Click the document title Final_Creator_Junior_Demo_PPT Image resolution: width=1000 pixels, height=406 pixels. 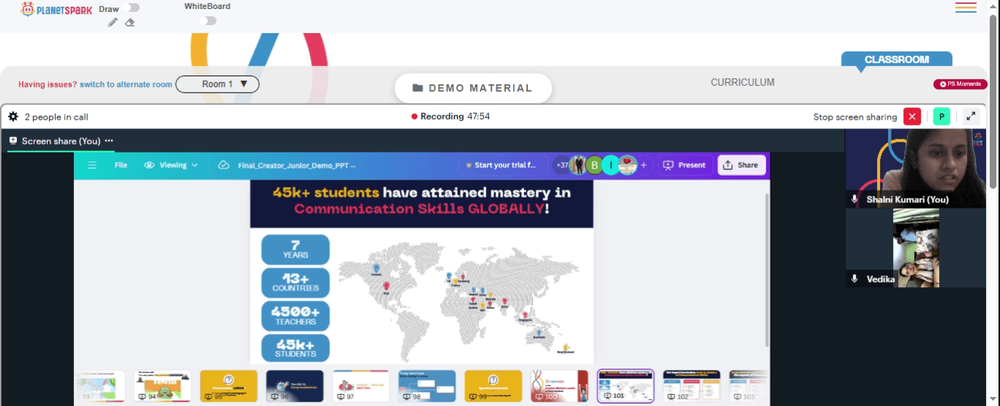[x=297, y=165]
